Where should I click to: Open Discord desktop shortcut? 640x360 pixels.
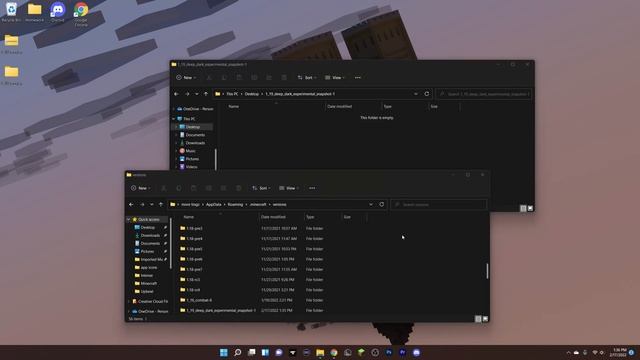pos(58,12)
